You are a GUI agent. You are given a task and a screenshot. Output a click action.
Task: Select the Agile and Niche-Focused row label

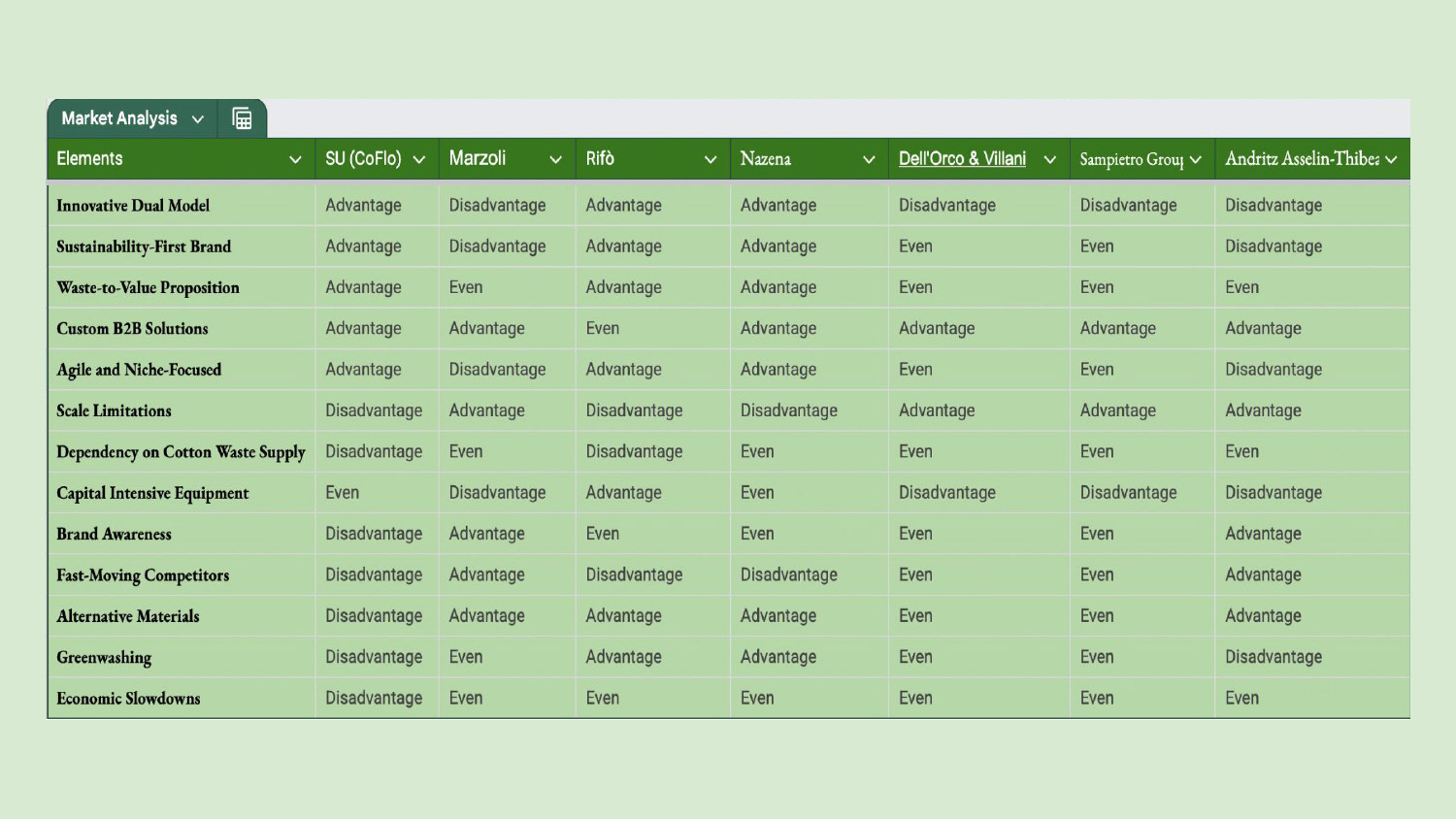[139, 370]
